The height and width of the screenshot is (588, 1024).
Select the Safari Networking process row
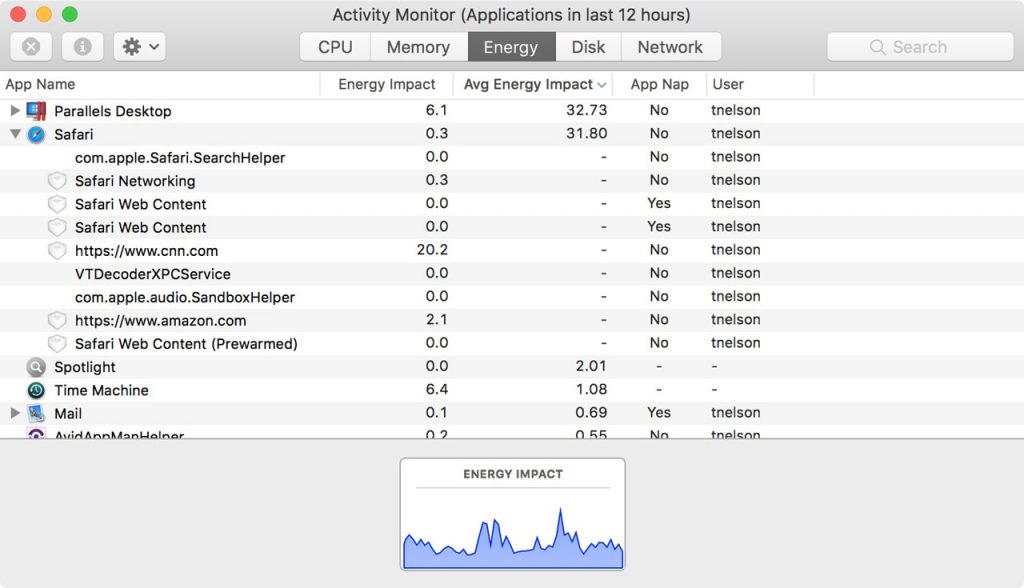point(512,181)
